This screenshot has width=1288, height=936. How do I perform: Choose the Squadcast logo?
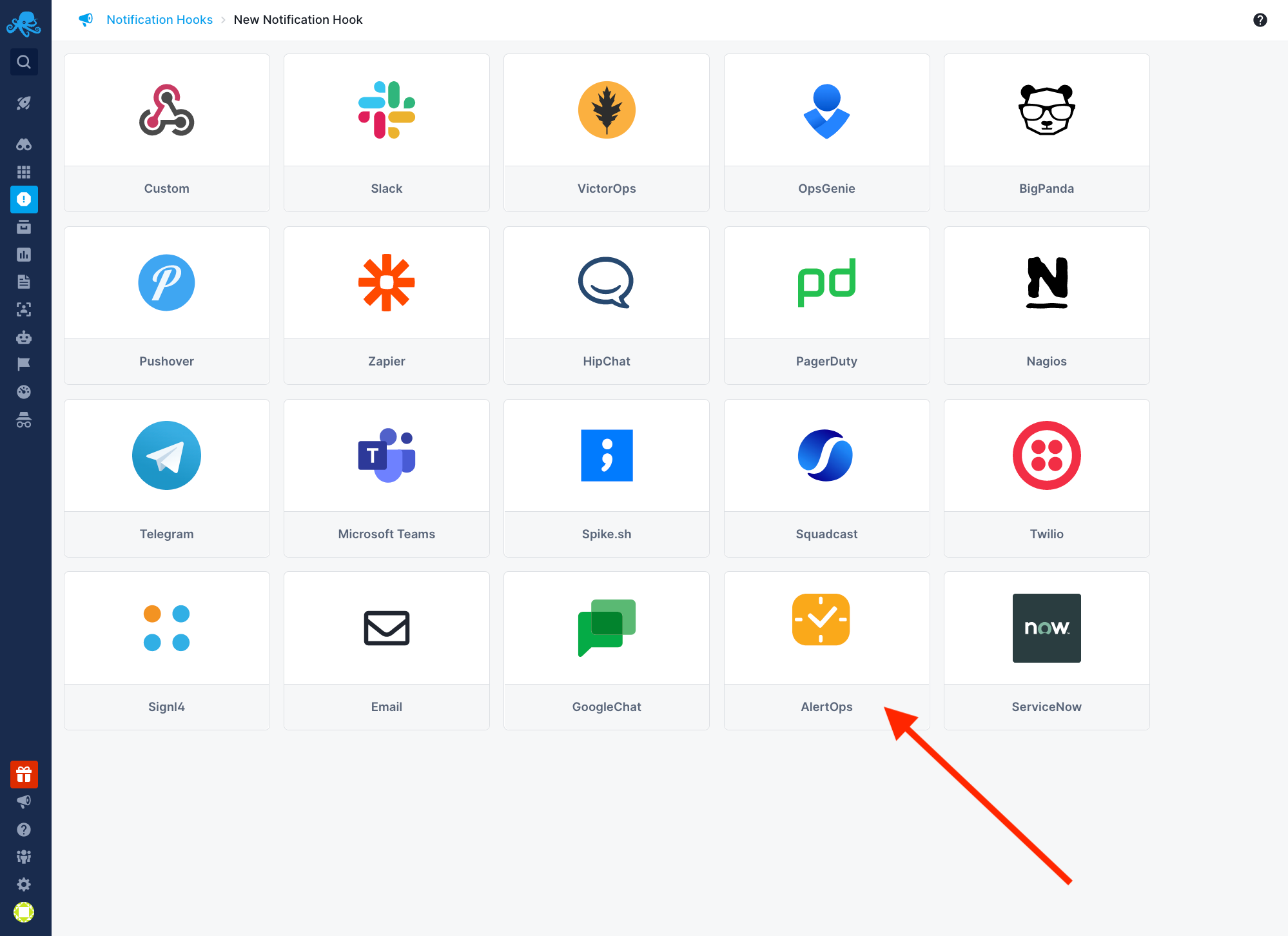tap(825, 455)
